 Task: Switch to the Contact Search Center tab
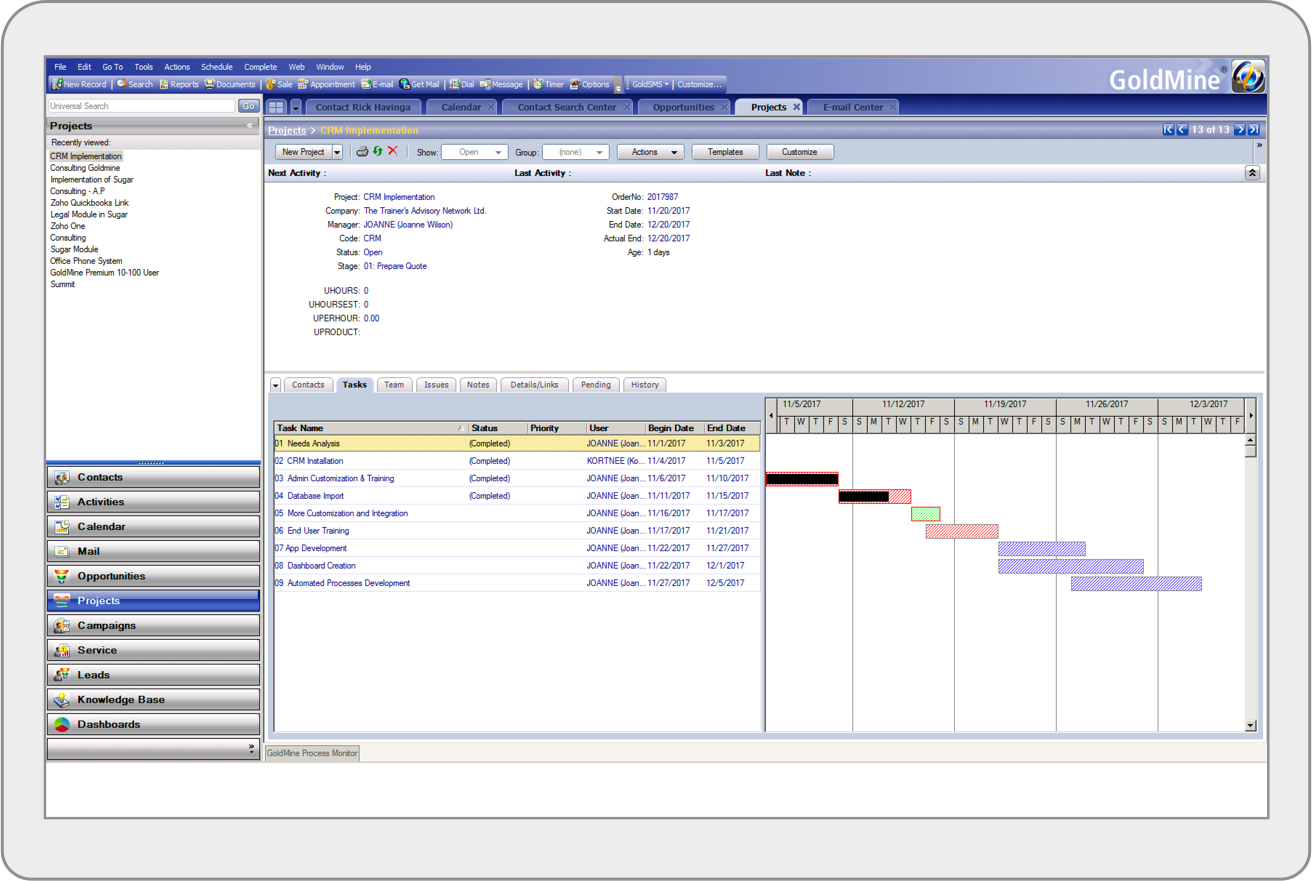pos(567,107)
